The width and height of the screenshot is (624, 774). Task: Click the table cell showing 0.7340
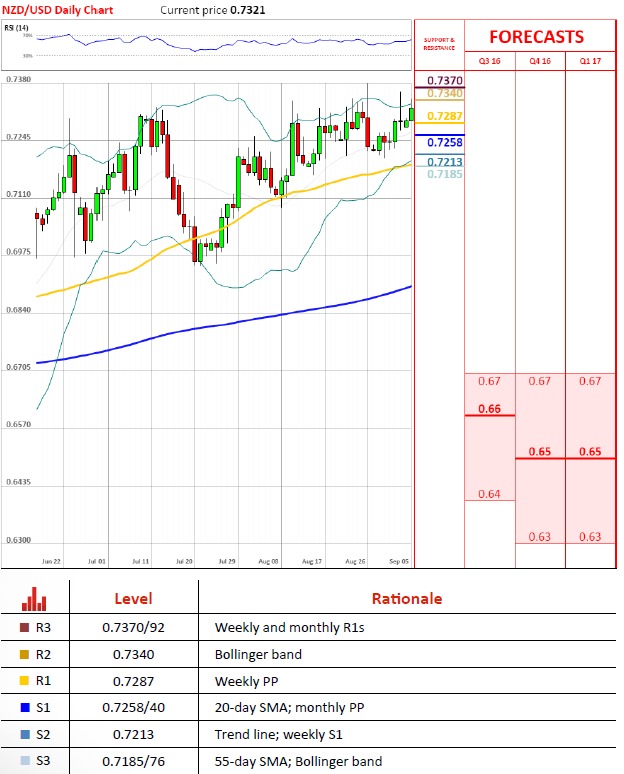coord(133,655)
